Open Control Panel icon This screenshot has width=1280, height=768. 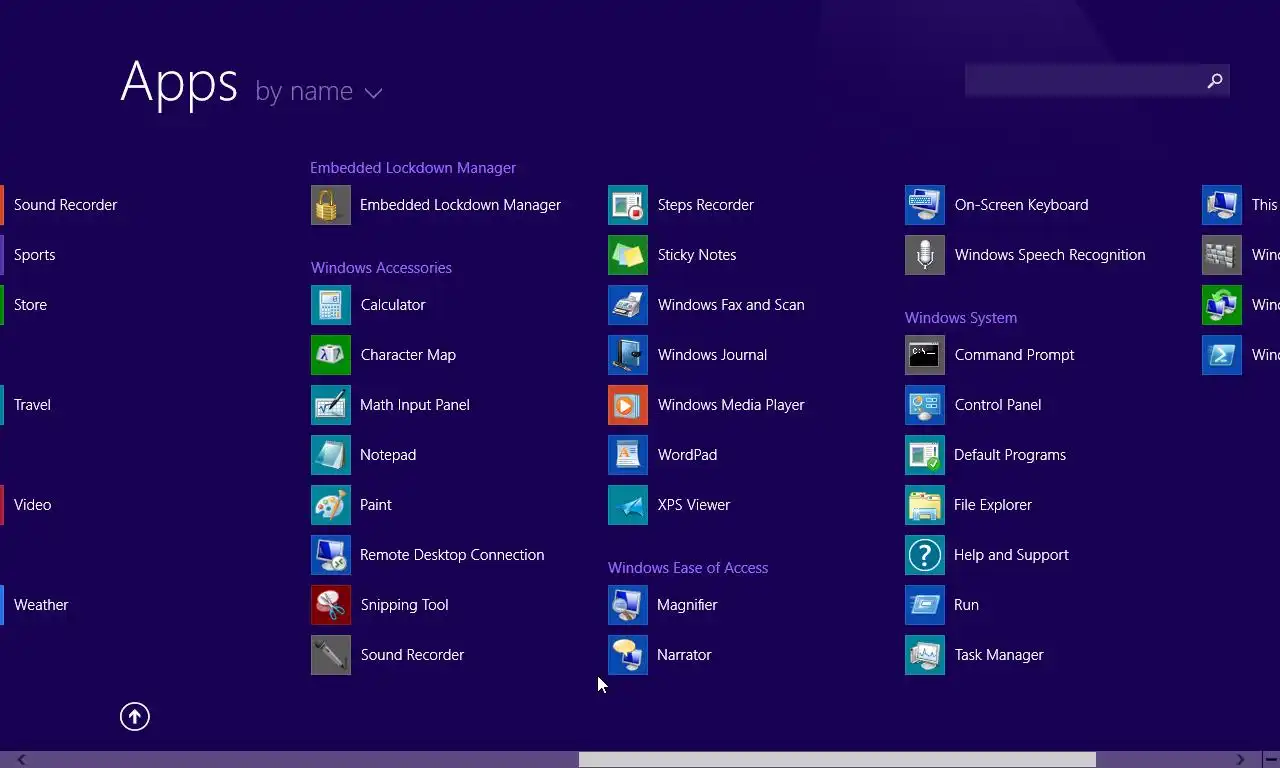point(925,405)
